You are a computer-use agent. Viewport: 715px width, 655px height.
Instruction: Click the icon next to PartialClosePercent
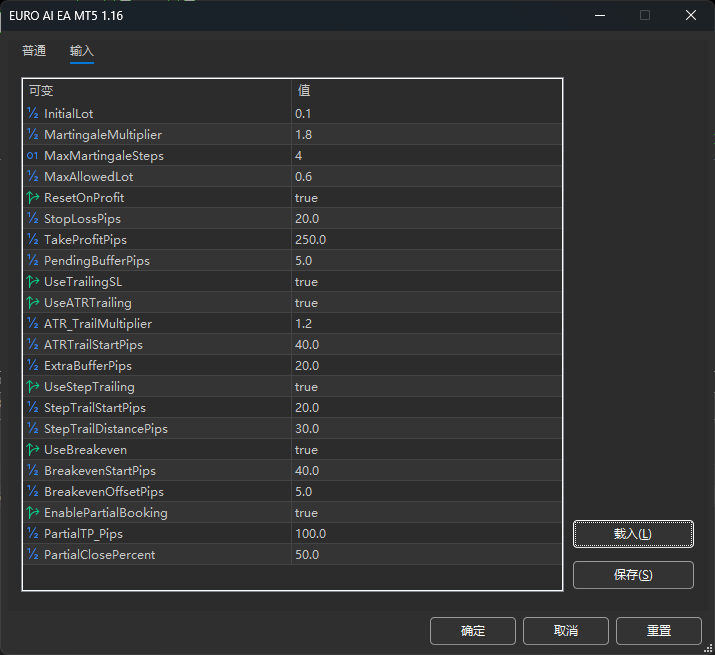(x=33, y=555)
